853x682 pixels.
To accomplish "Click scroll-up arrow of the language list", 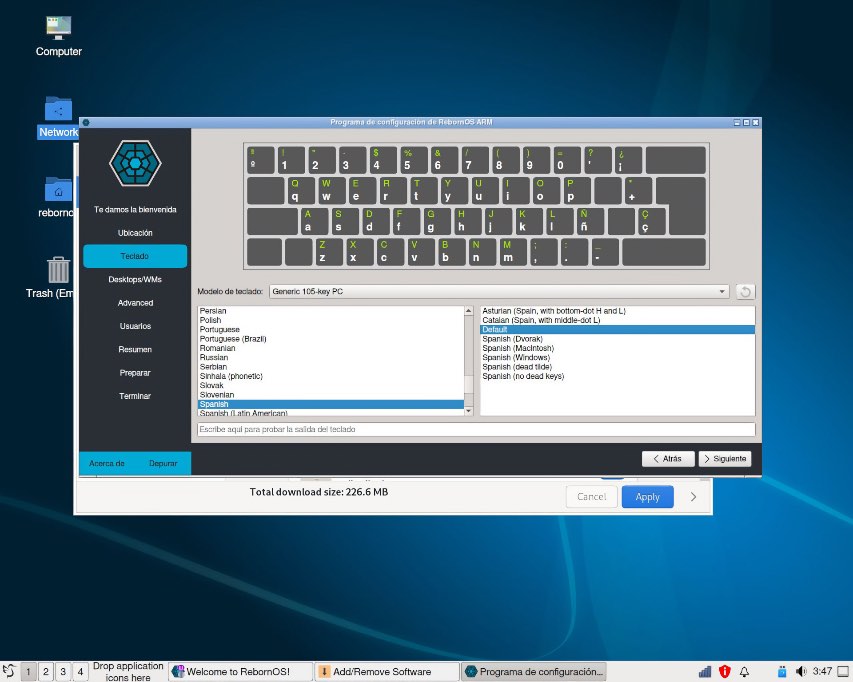I will tap(468, 311).
